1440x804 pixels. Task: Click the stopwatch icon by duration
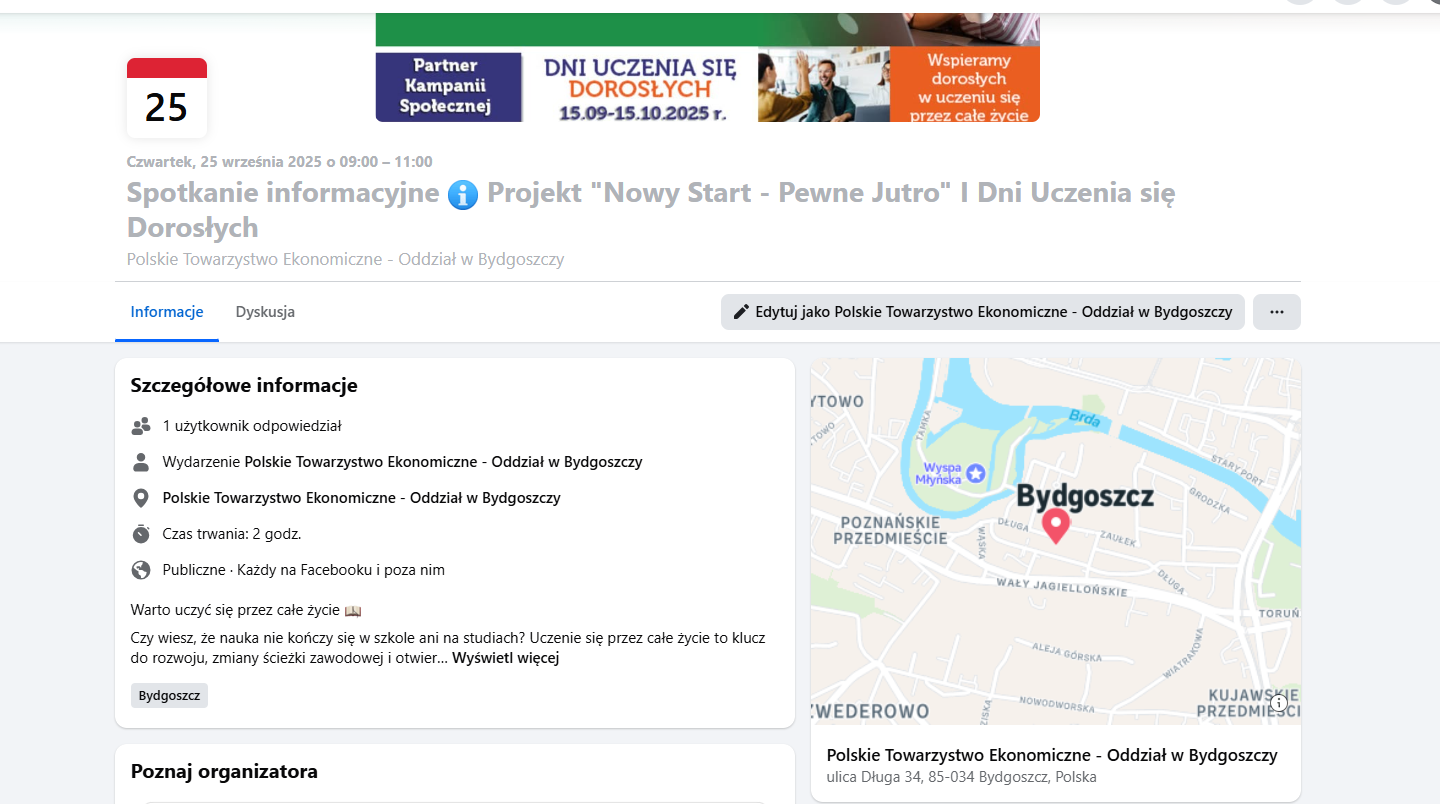(141, 534)
